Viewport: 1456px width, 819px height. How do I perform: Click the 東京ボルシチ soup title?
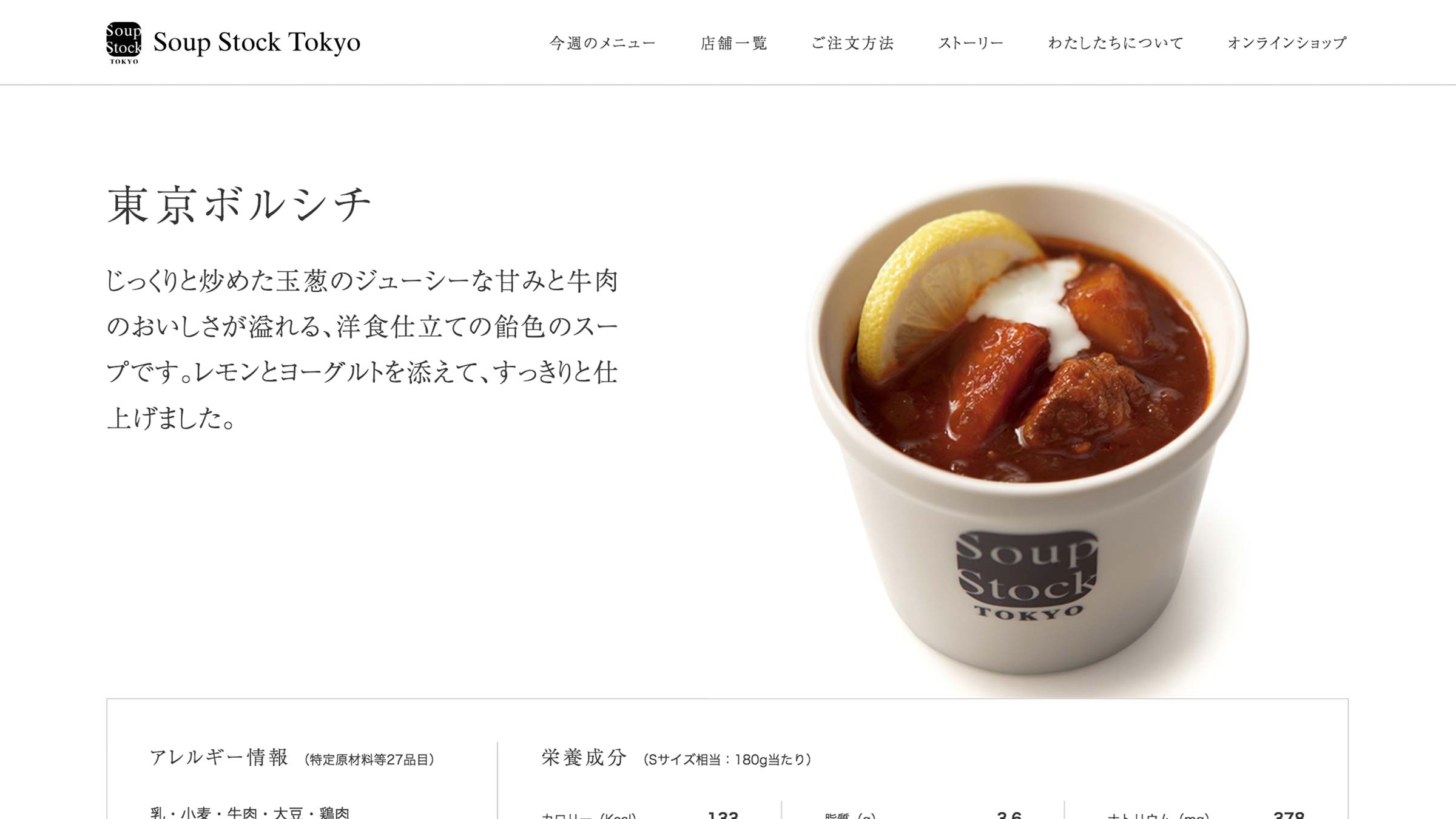point(239,205)
